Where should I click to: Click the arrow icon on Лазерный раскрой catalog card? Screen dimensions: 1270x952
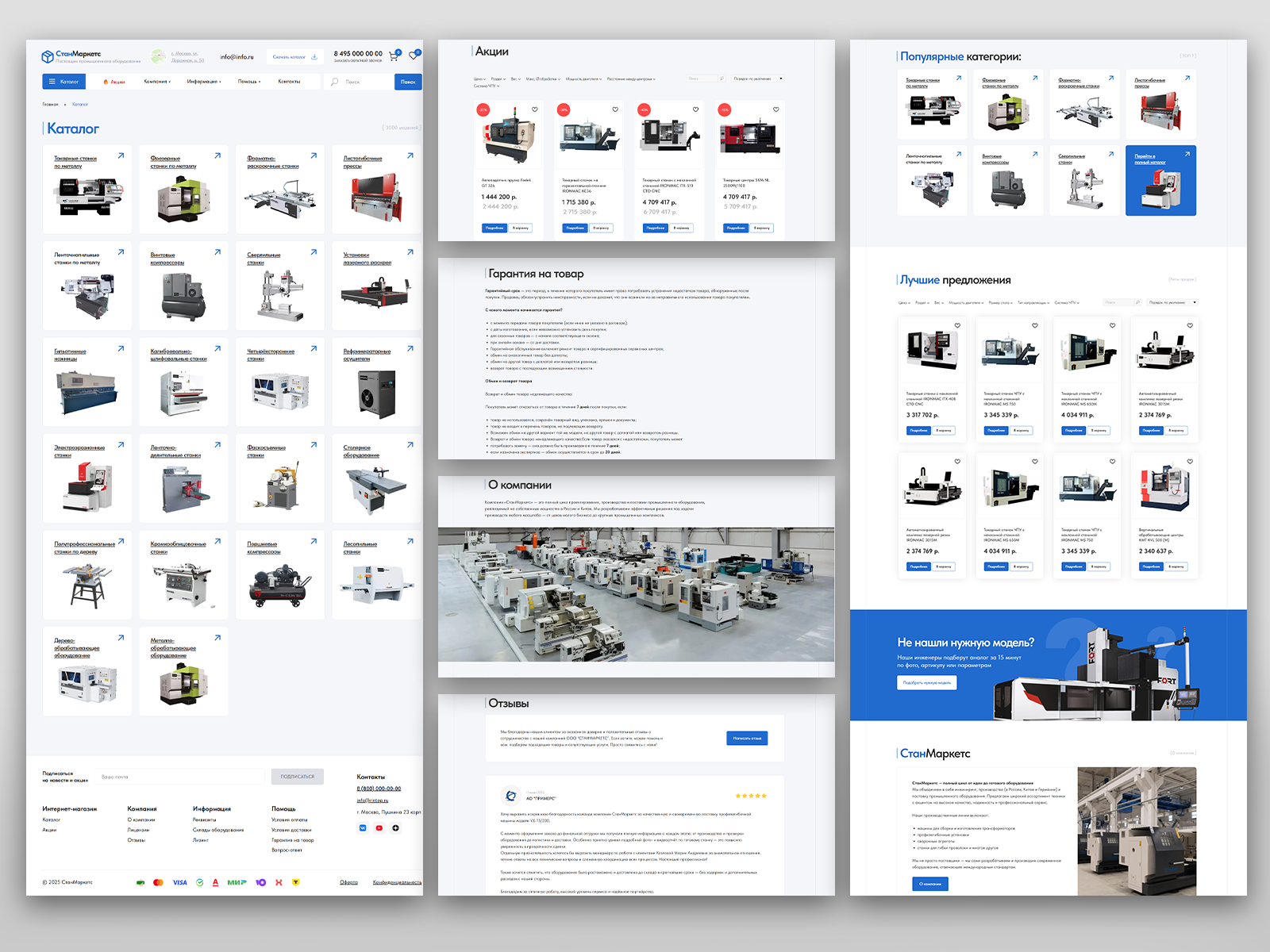point(410,252)
